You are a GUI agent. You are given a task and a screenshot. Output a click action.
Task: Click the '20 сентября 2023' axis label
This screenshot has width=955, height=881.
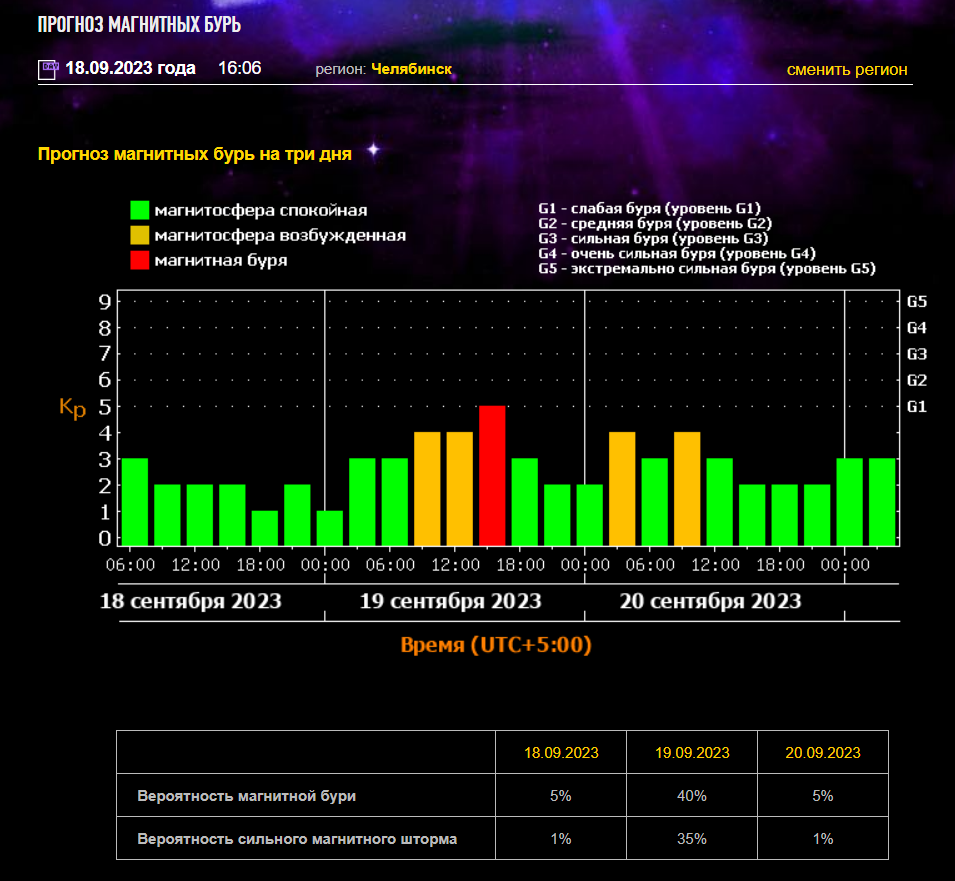pos(710,601)
